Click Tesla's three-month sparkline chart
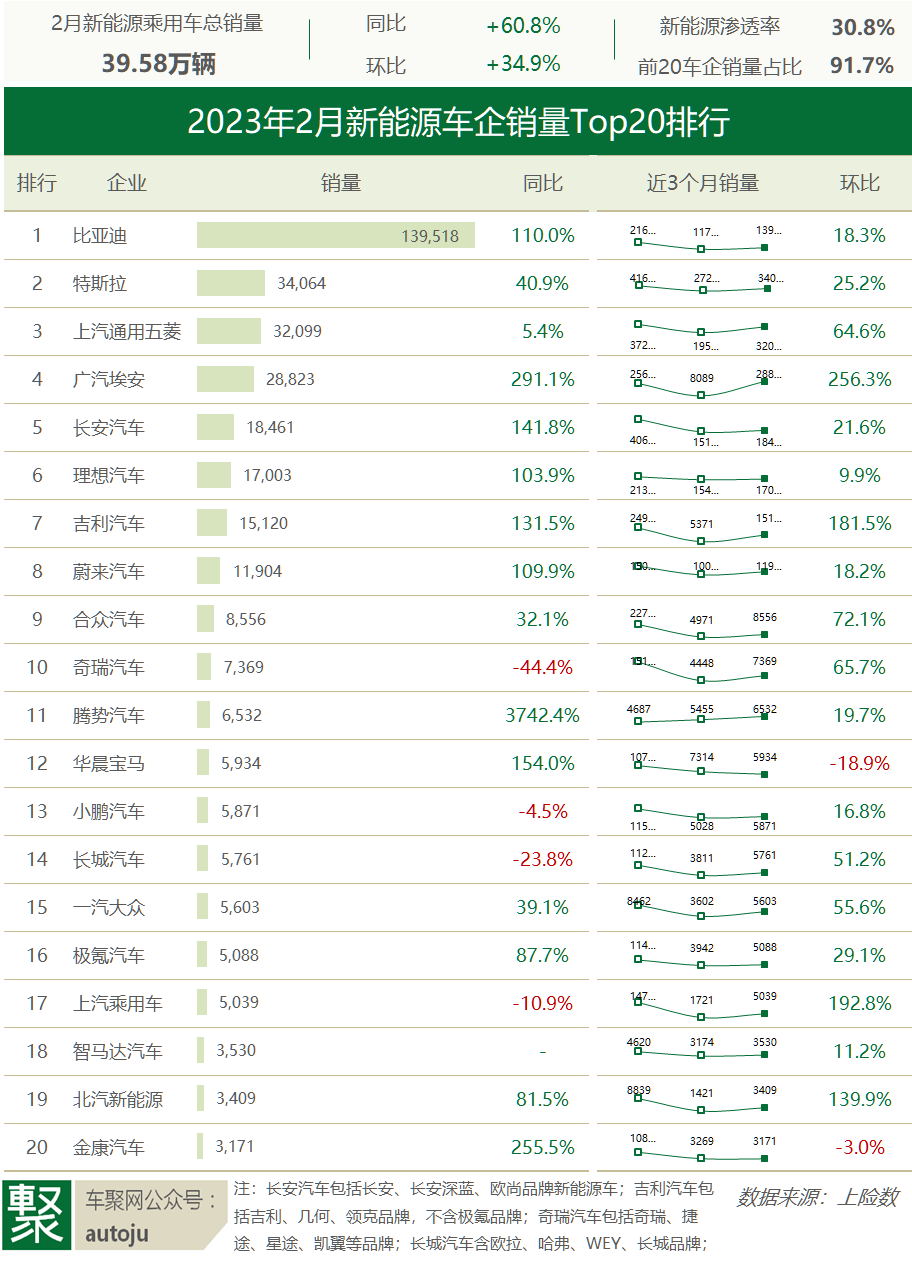 coord(701,284)
